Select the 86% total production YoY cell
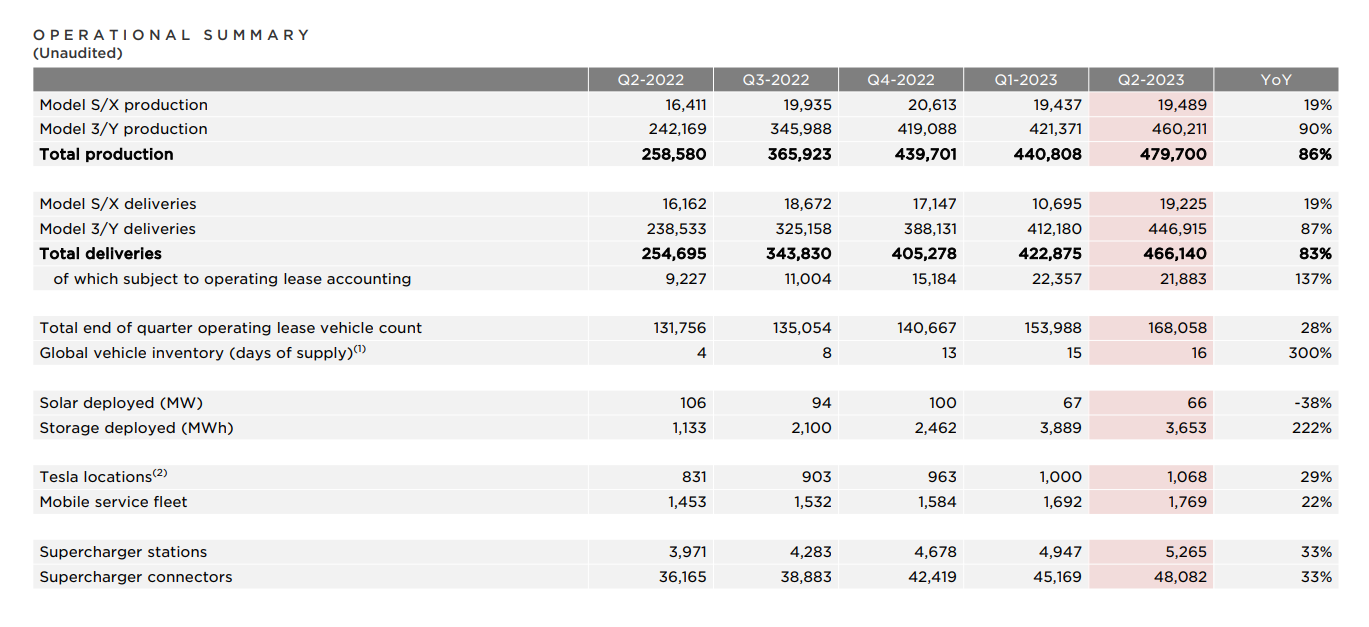 (1316, 154)
